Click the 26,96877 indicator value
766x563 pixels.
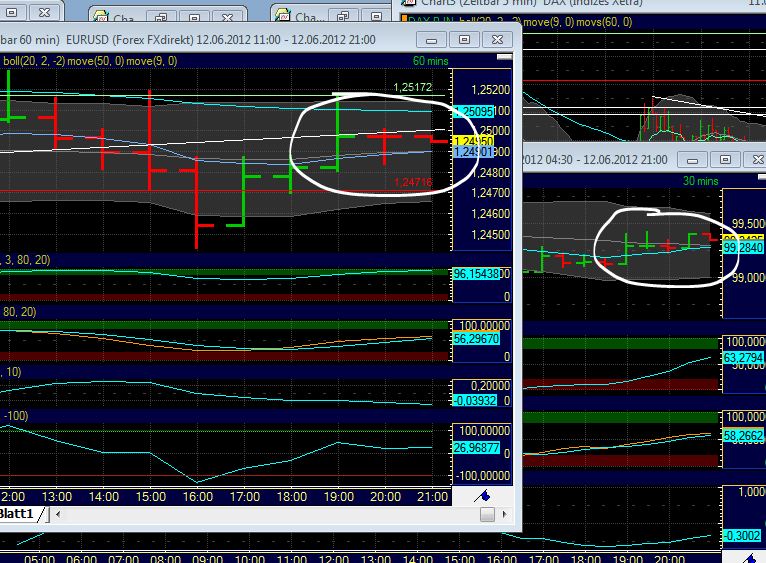click(x=476, y=448)
